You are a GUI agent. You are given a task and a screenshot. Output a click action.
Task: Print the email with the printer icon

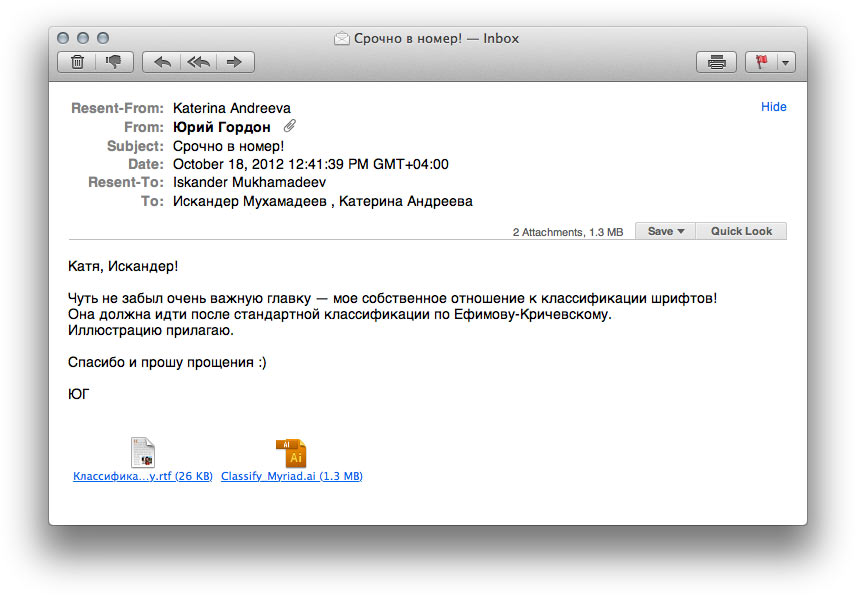[716, 62]
